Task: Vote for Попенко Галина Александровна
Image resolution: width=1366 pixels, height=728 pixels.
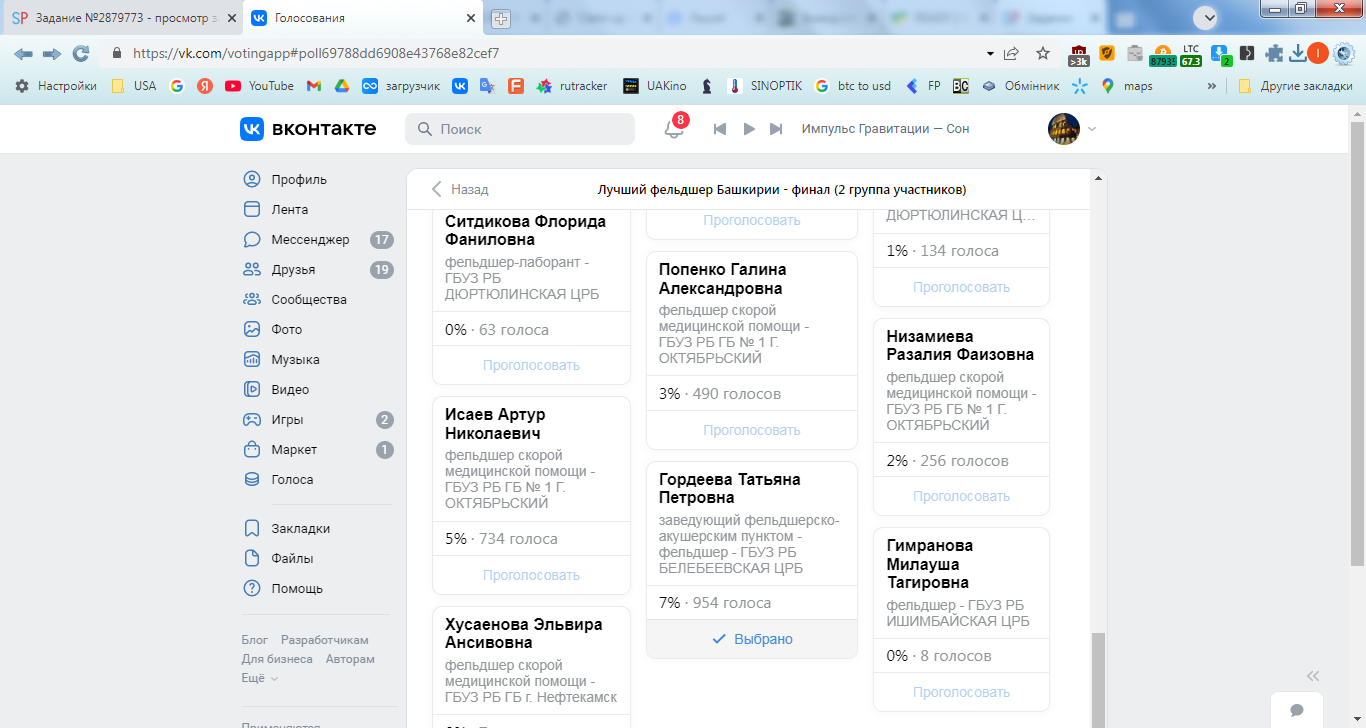Action: 752,430
